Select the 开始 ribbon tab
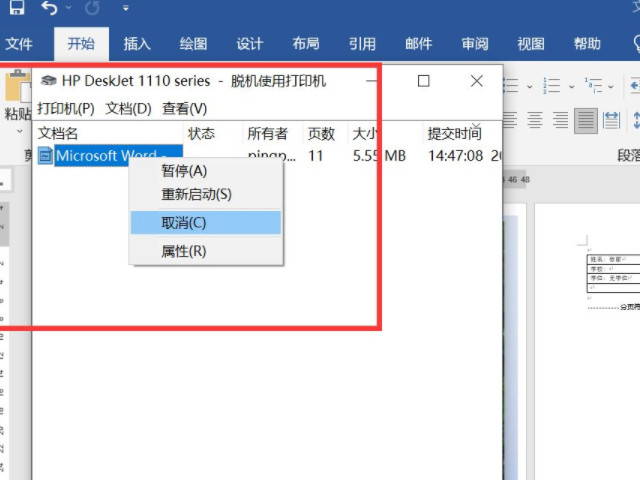640x480 pixels. pos(81,43)
